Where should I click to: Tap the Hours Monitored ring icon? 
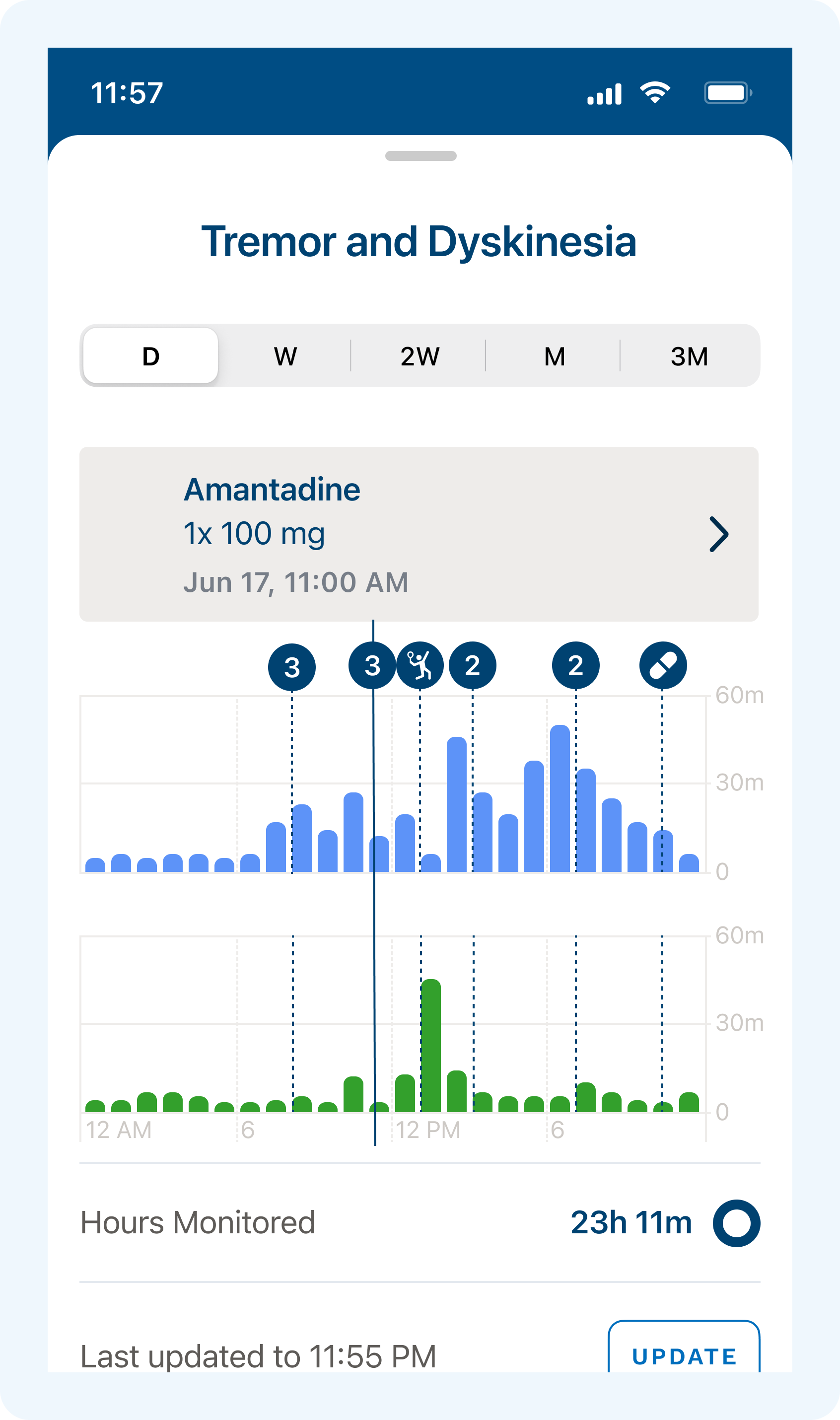point(736,1223)
